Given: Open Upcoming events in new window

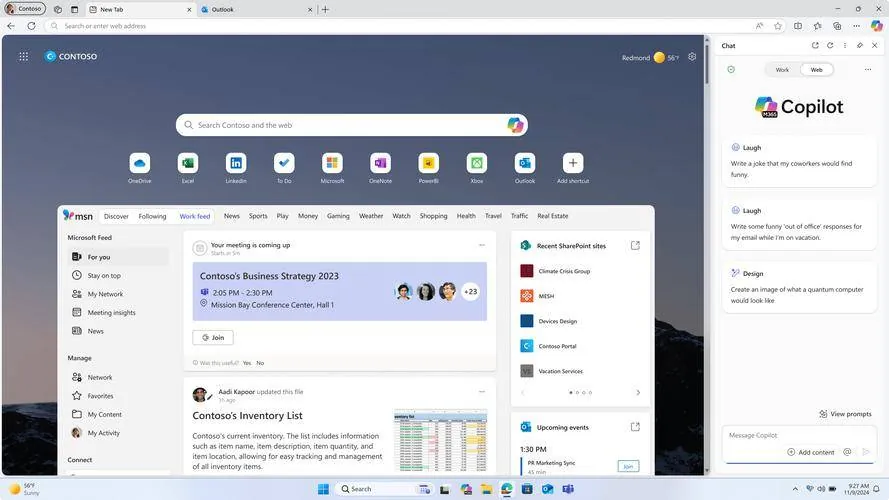Looking at the screenshot, I should 635,427.
